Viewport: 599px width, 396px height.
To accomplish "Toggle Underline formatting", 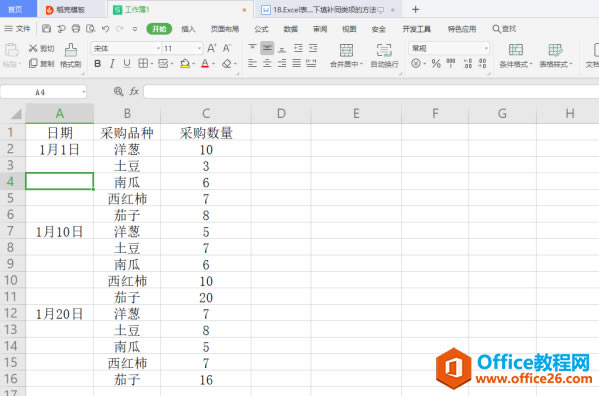I will point(127,63).
